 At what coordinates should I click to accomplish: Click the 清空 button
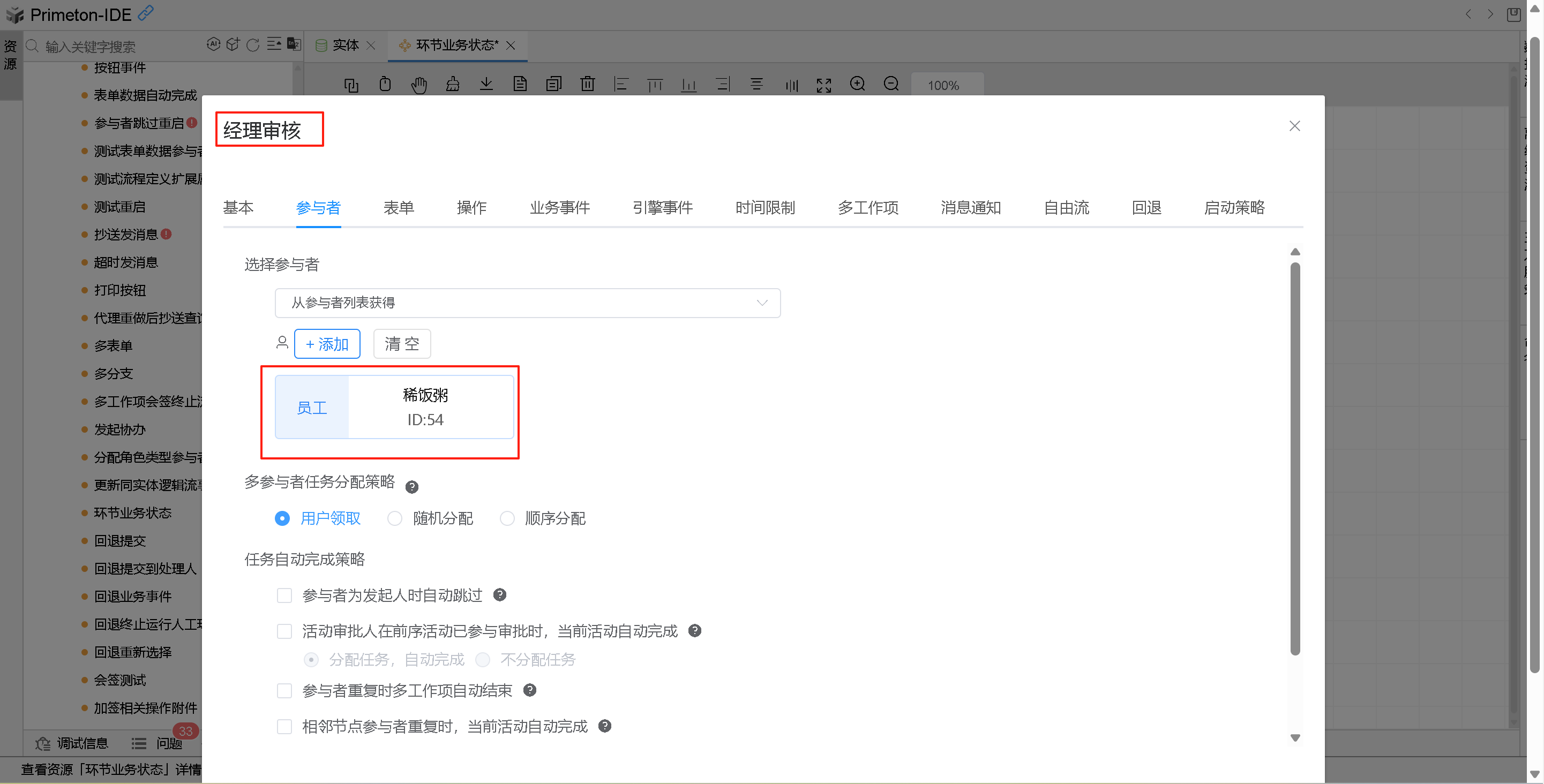click(x=402, y=344)
